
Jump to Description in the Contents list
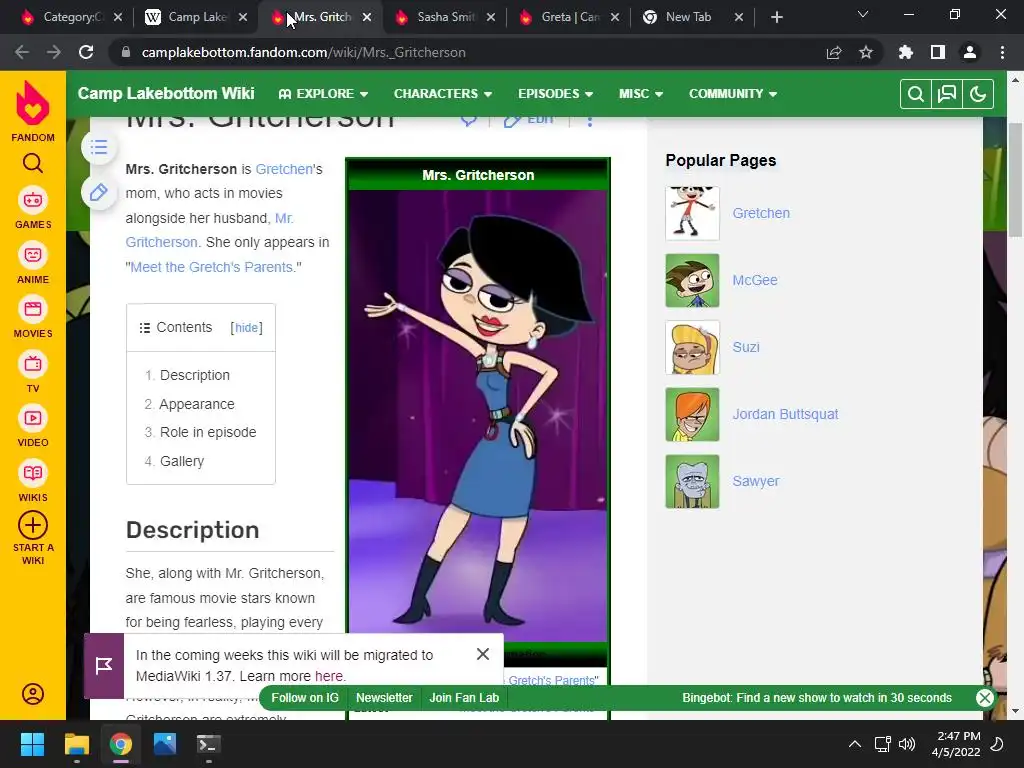tap(195, 376)
